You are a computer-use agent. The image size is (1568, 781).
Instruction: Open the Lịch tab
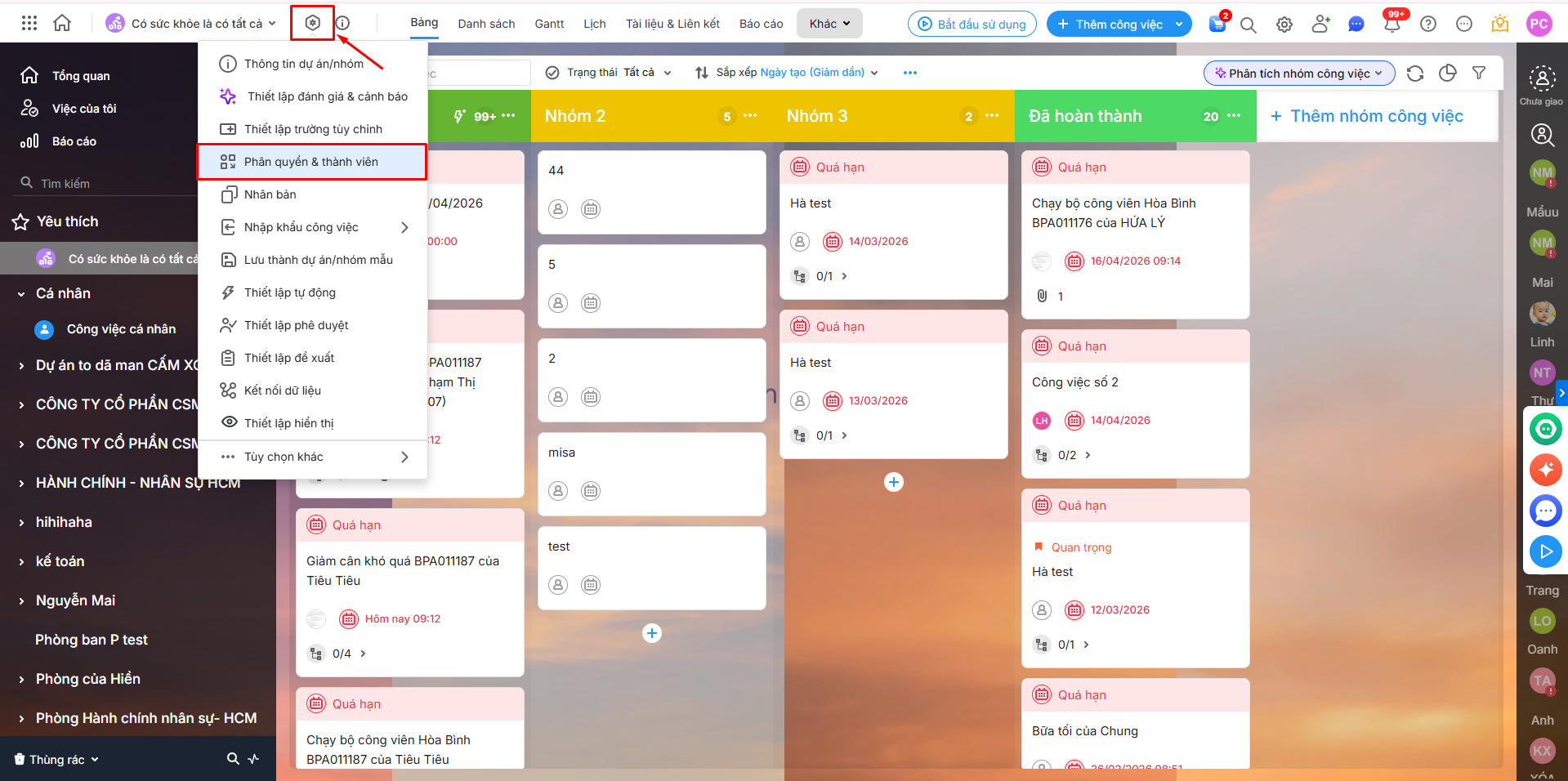(x=595, y=24)
